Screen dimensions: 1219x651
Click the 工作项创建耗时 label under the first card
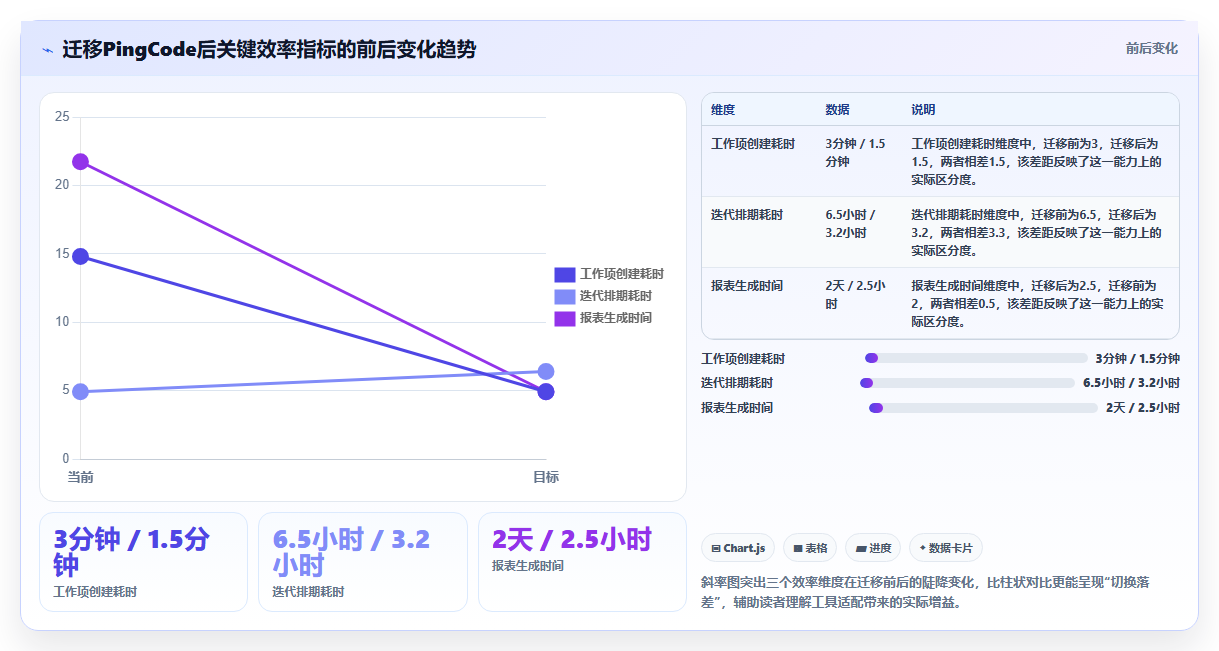(x=95, y=592)
